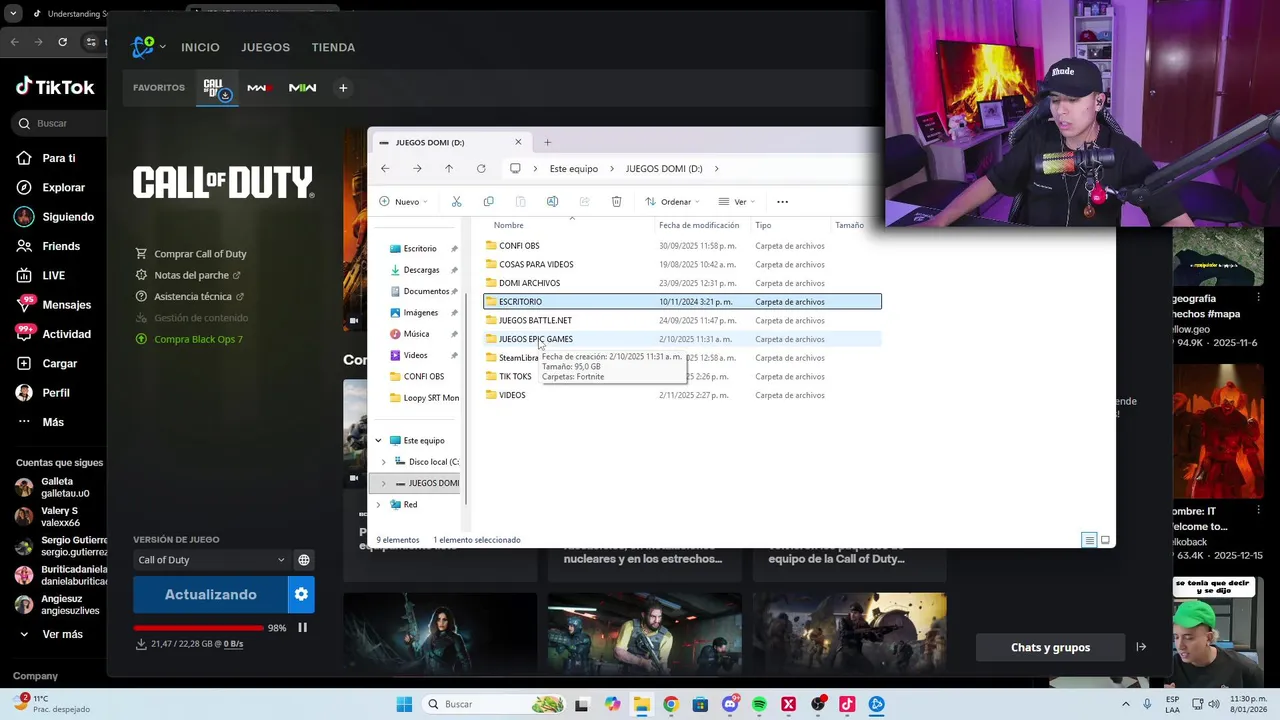Select the JUEGOS BATTLE.NET folder
The image size is (1280, 720).
coord(682,321)
